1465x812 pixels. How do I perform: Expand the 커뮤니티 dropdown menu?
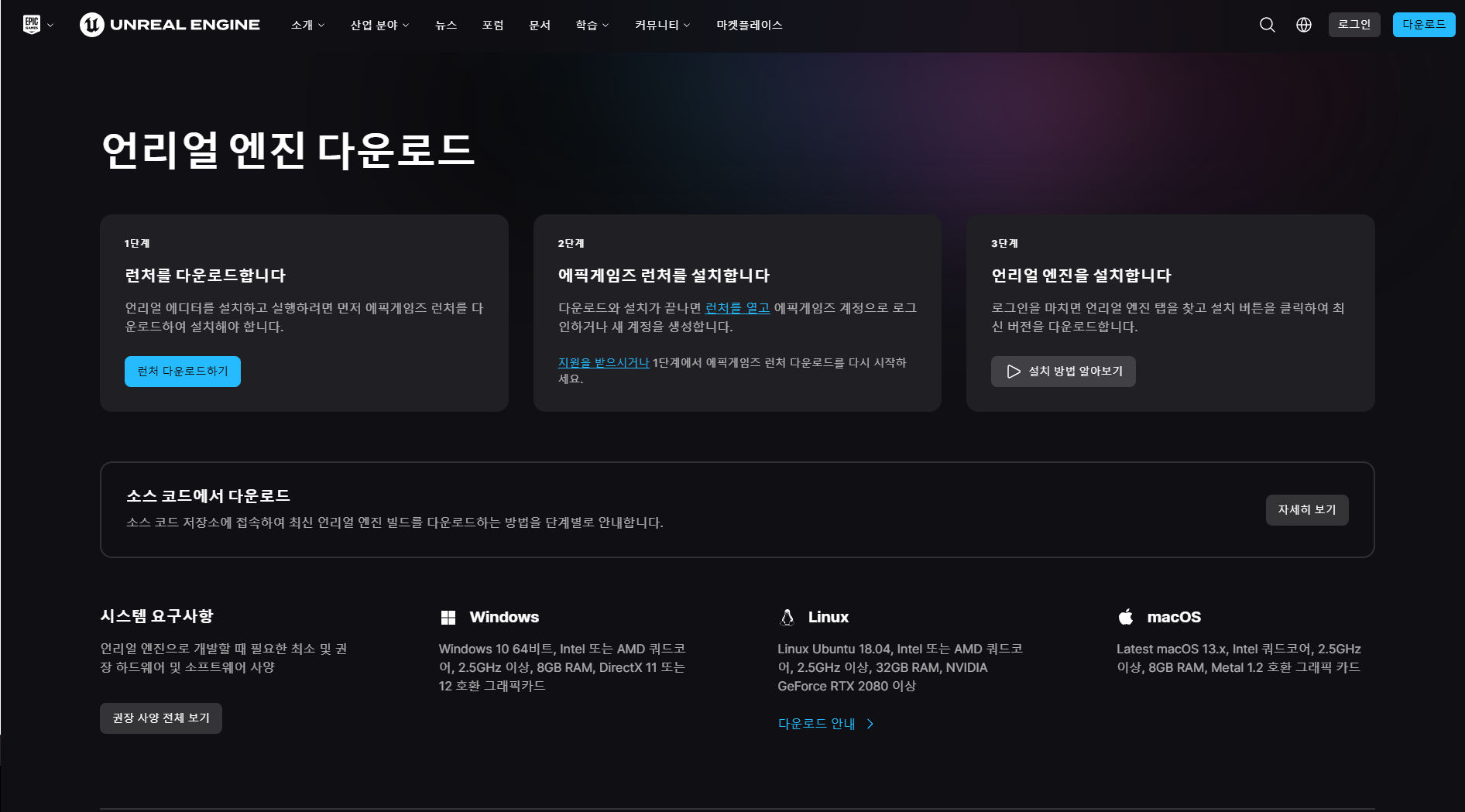click(662, 25)
